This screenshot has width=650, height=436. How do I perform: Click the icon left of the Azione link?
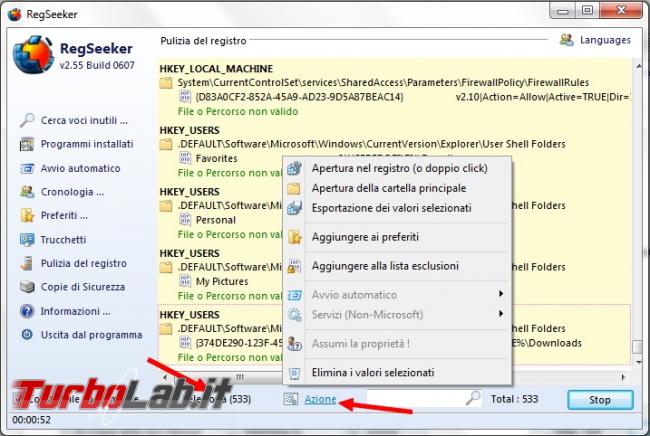point(291,399)
